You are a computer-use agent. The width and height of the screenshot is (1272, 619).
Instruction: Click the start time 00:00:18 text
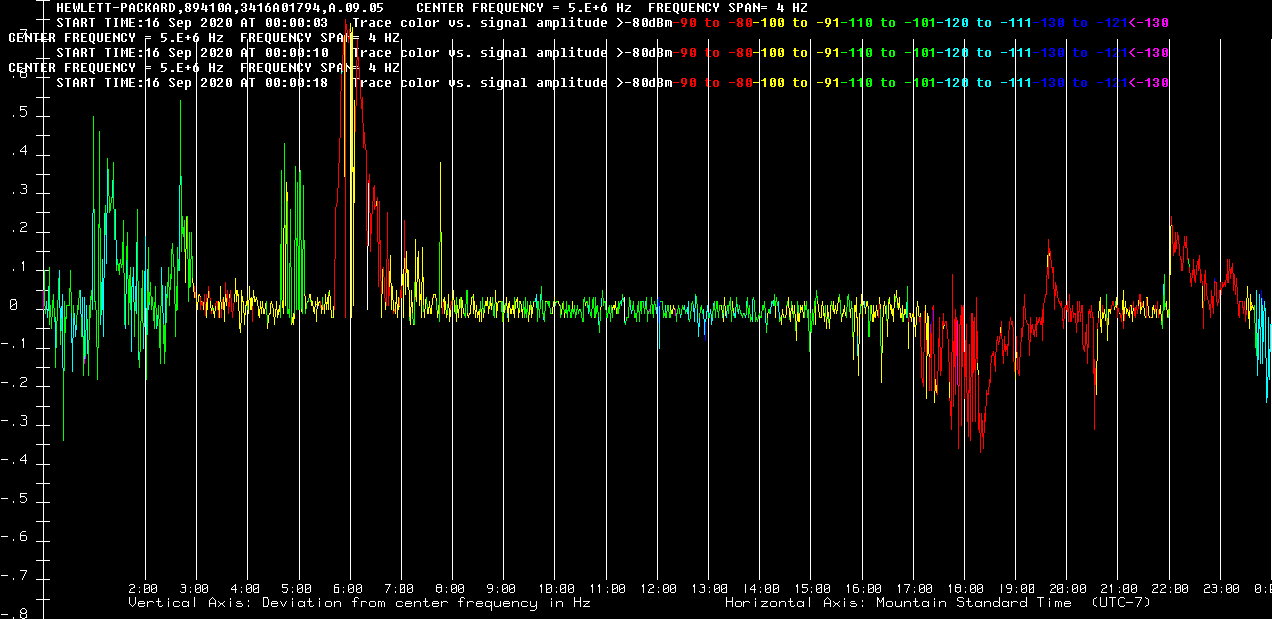192,82
